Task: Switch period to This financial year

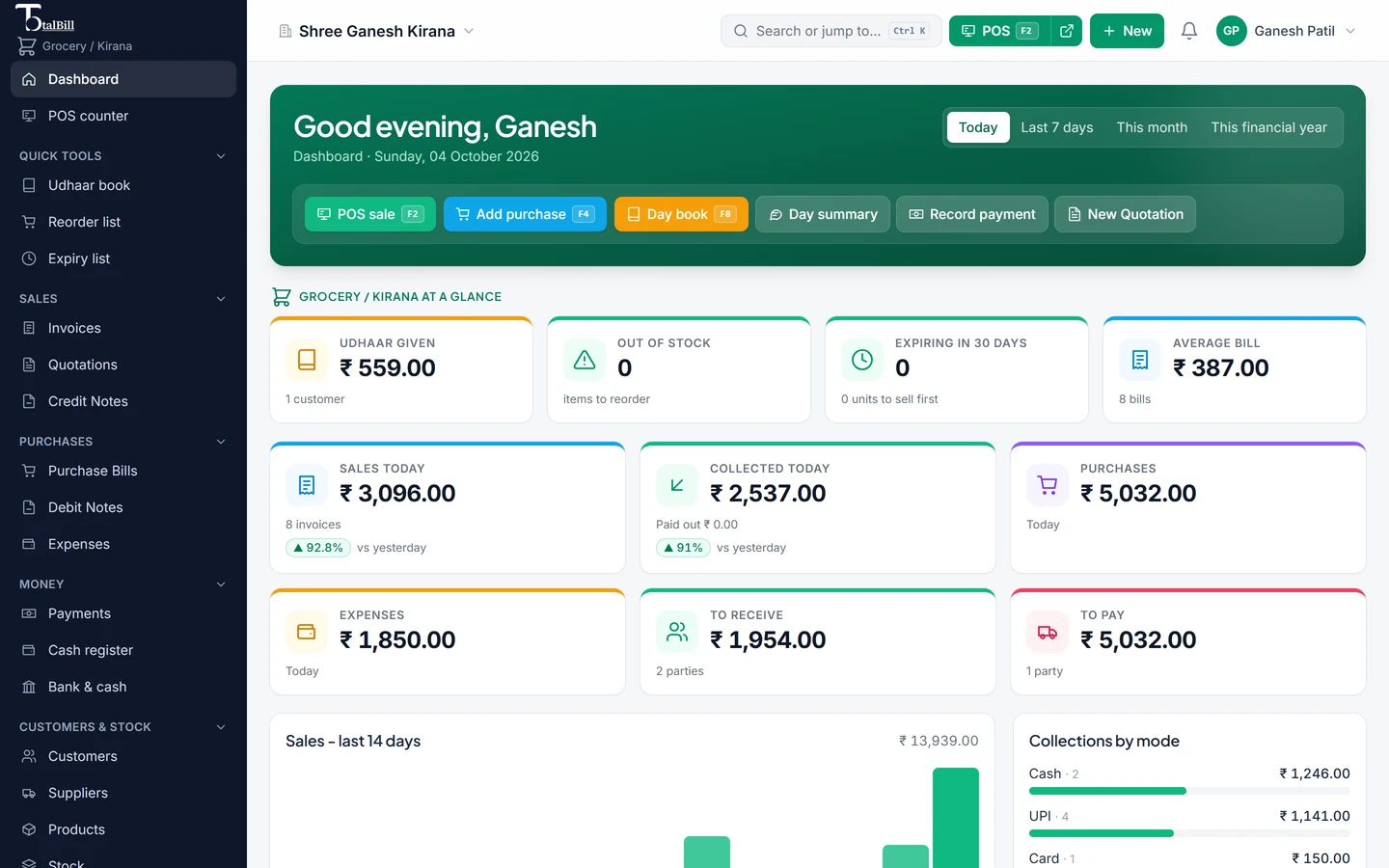Action: pyautogui.click(x=1268, y=127)
